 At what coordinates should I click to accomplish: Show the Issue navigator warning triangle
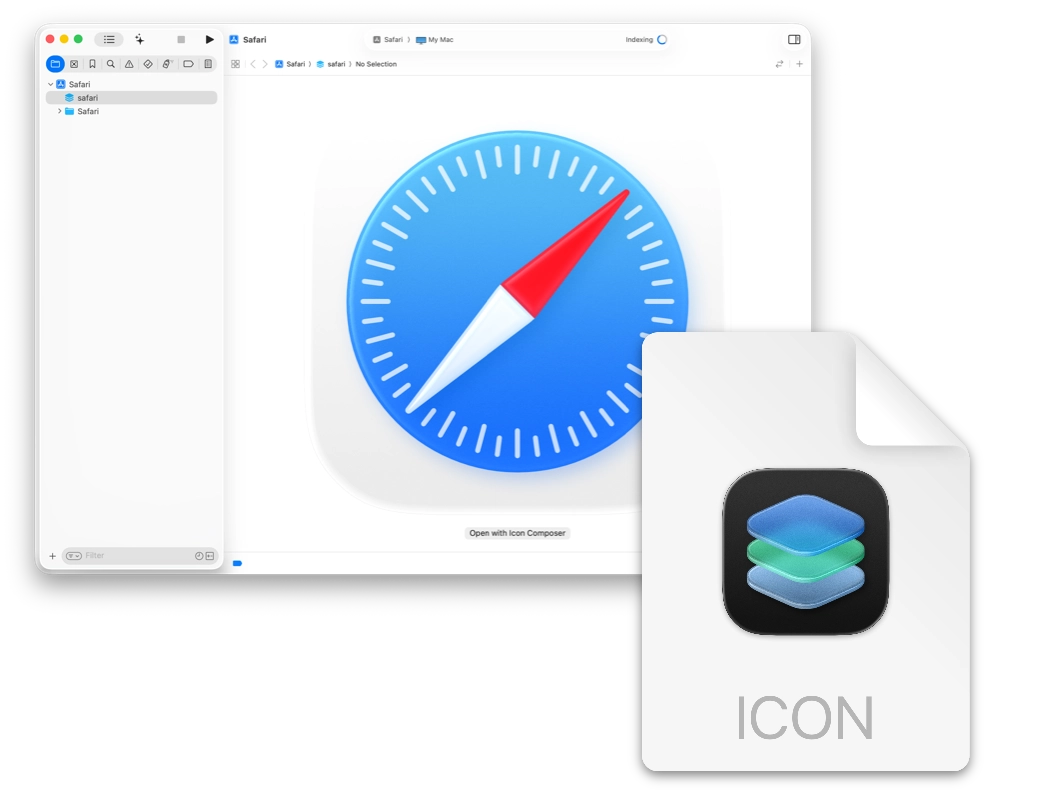click(x=128, y=63)
